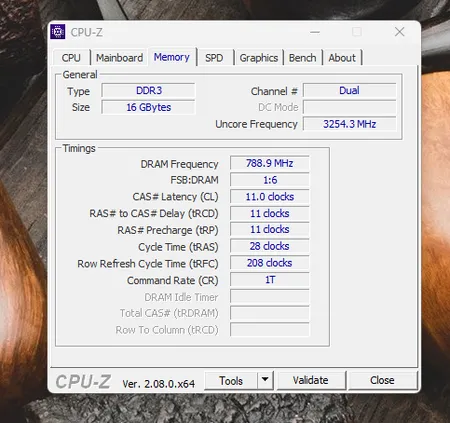Minimize the CPU-Z window
The width and height of the screenshot is (450, 423).
[315, 32]
